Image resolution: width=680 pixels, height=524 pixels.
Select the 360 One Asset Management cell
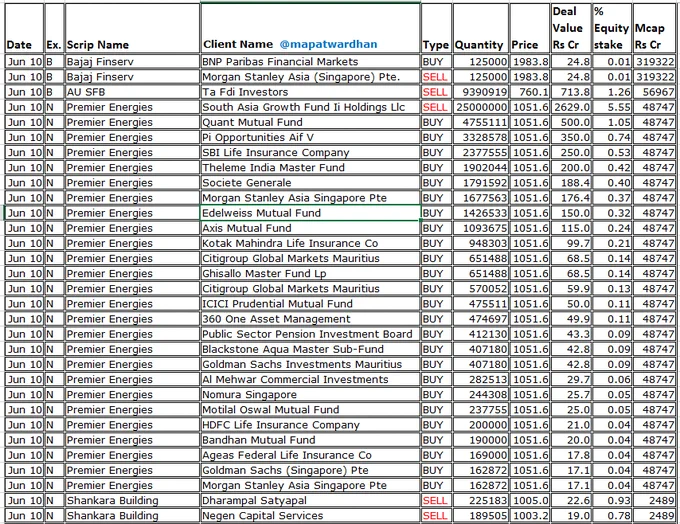pyautogui.click(x=311, y=319)
